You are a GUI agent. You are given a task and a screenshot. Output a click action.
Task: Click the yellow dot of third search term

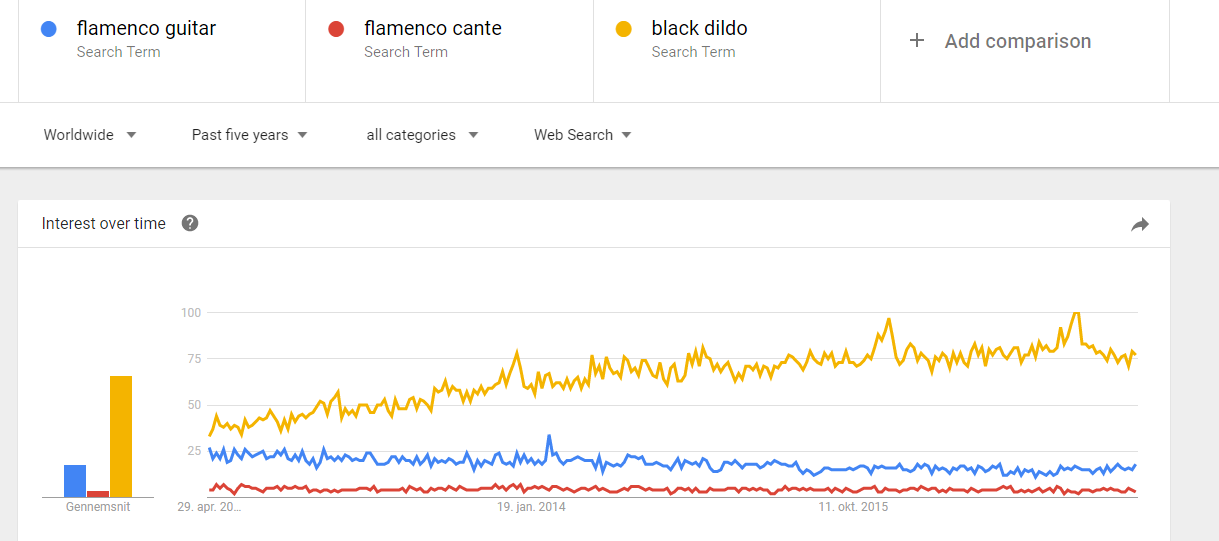[624, 30]
